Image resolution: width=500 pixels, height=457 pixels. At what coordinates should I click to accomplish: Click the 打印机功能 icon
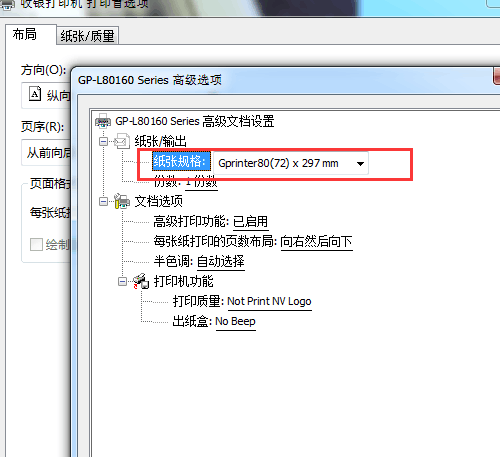(x=141, y=281)
